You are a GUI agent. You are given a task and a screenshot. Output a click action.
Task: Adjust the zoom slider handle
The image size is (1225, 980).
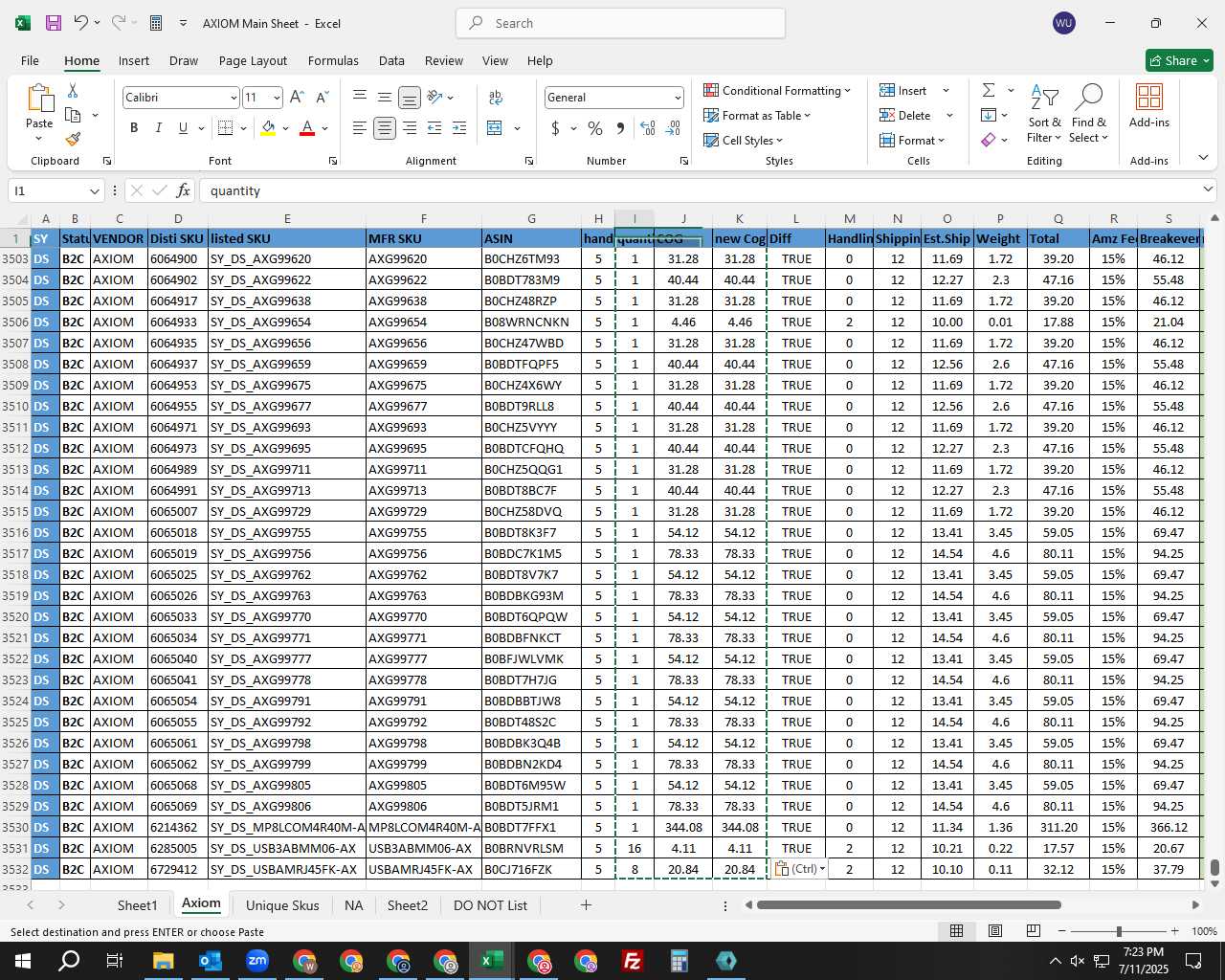pyautogui.click(x=1119, y=931)
